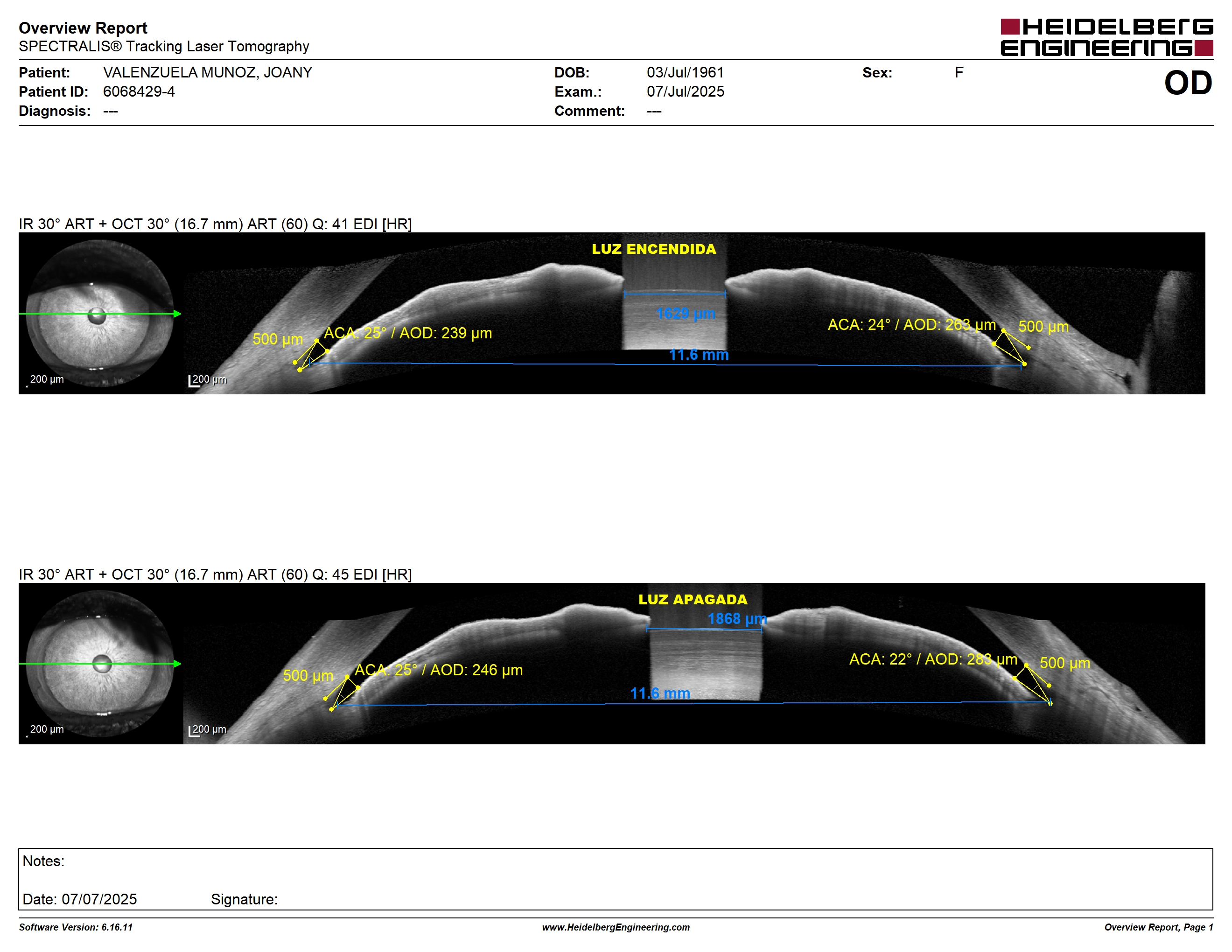The height and width of the screenshot is (952, 1232).
Task: Click the 200 µm scale bar in the lower OCT image
Action: click(208, 730)
